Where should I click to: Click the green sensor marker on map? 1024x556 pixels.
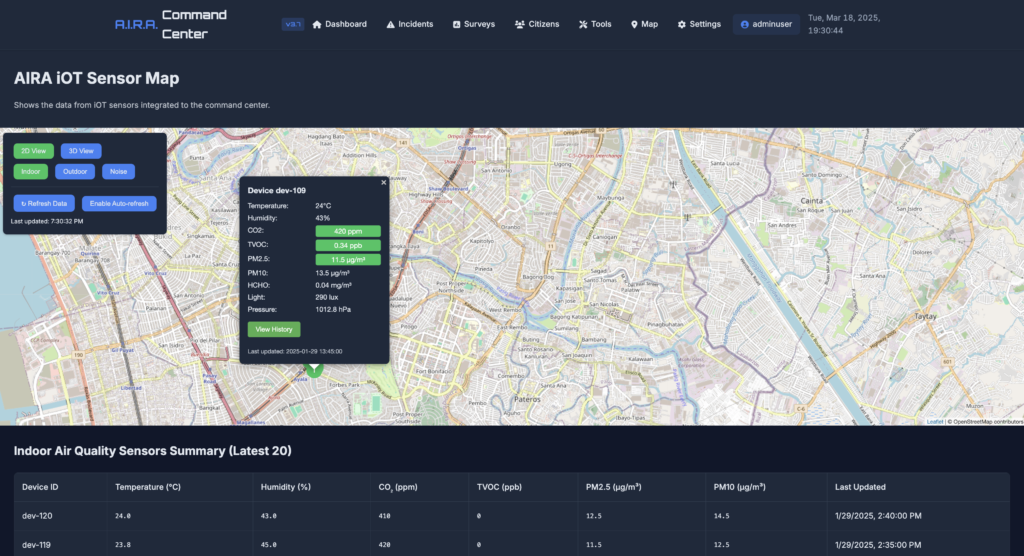314,369
